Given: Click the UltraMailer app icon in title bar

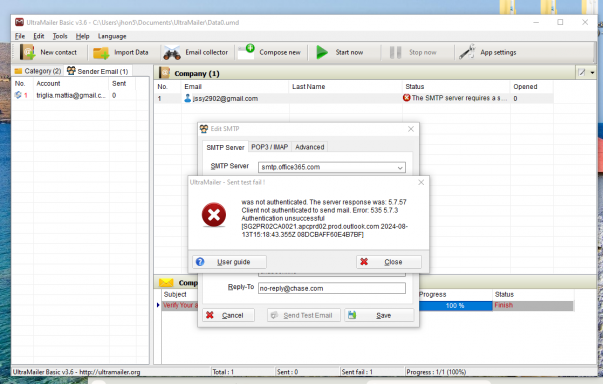Looking at the screenshot, I should (19, 22).
